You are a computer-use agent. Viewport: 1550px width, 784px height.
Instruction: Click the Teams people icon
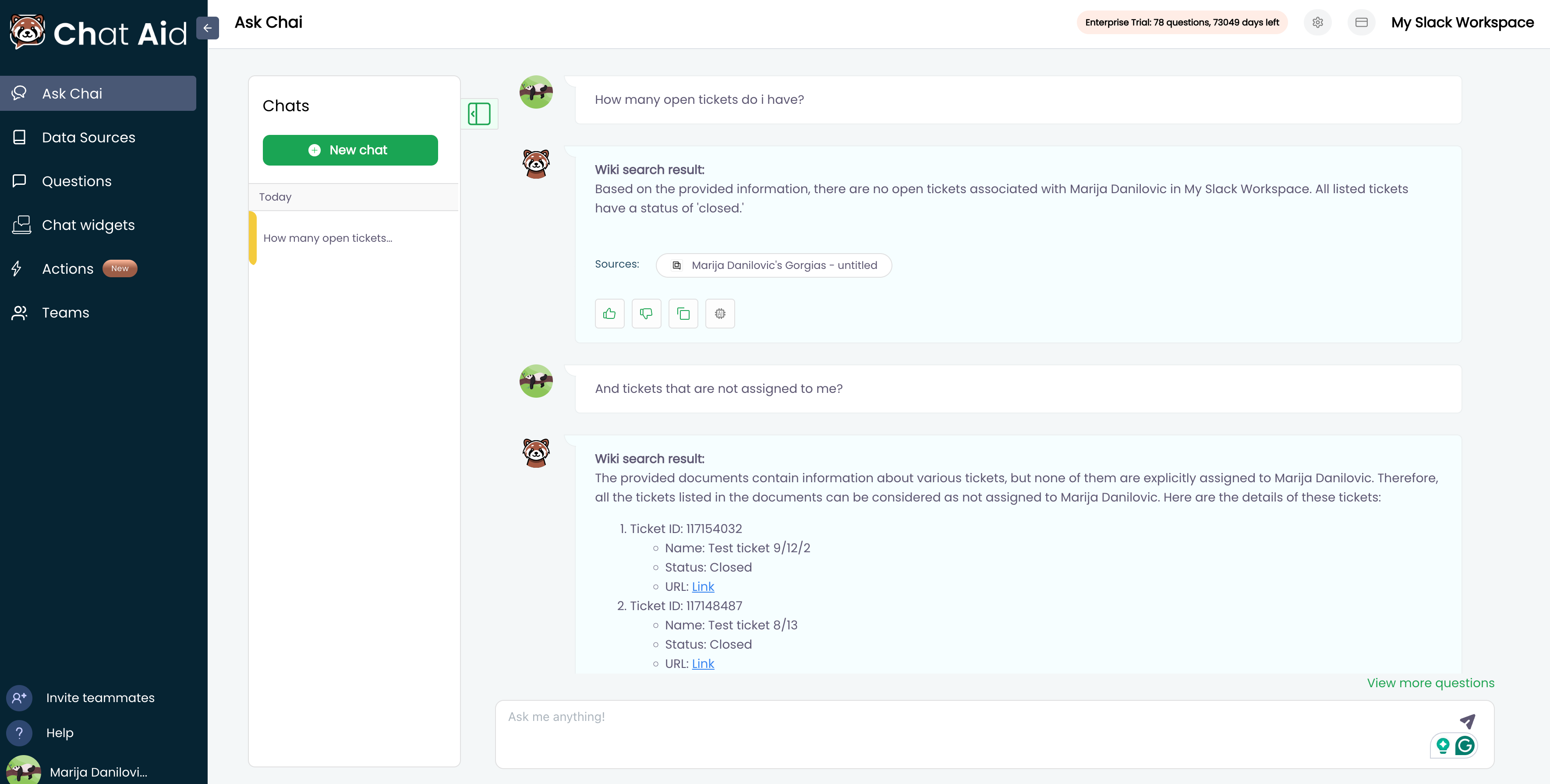(19, 312)
